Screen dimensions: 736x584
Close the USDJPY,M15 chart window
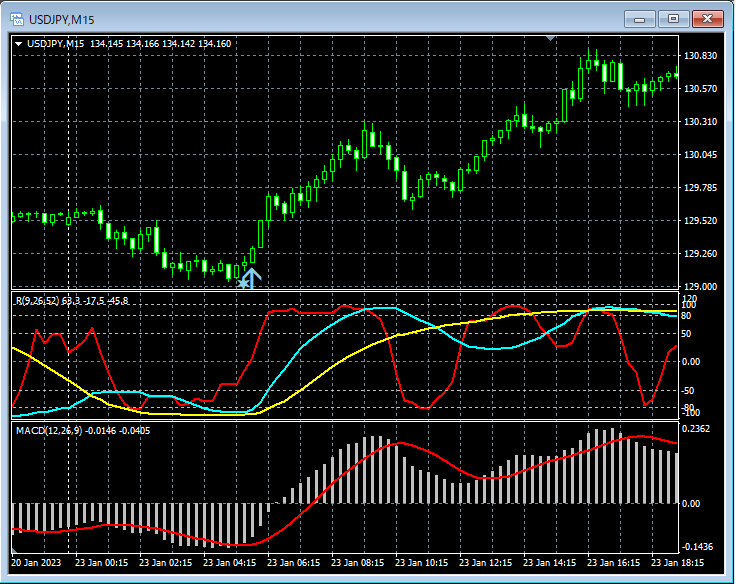707,19
